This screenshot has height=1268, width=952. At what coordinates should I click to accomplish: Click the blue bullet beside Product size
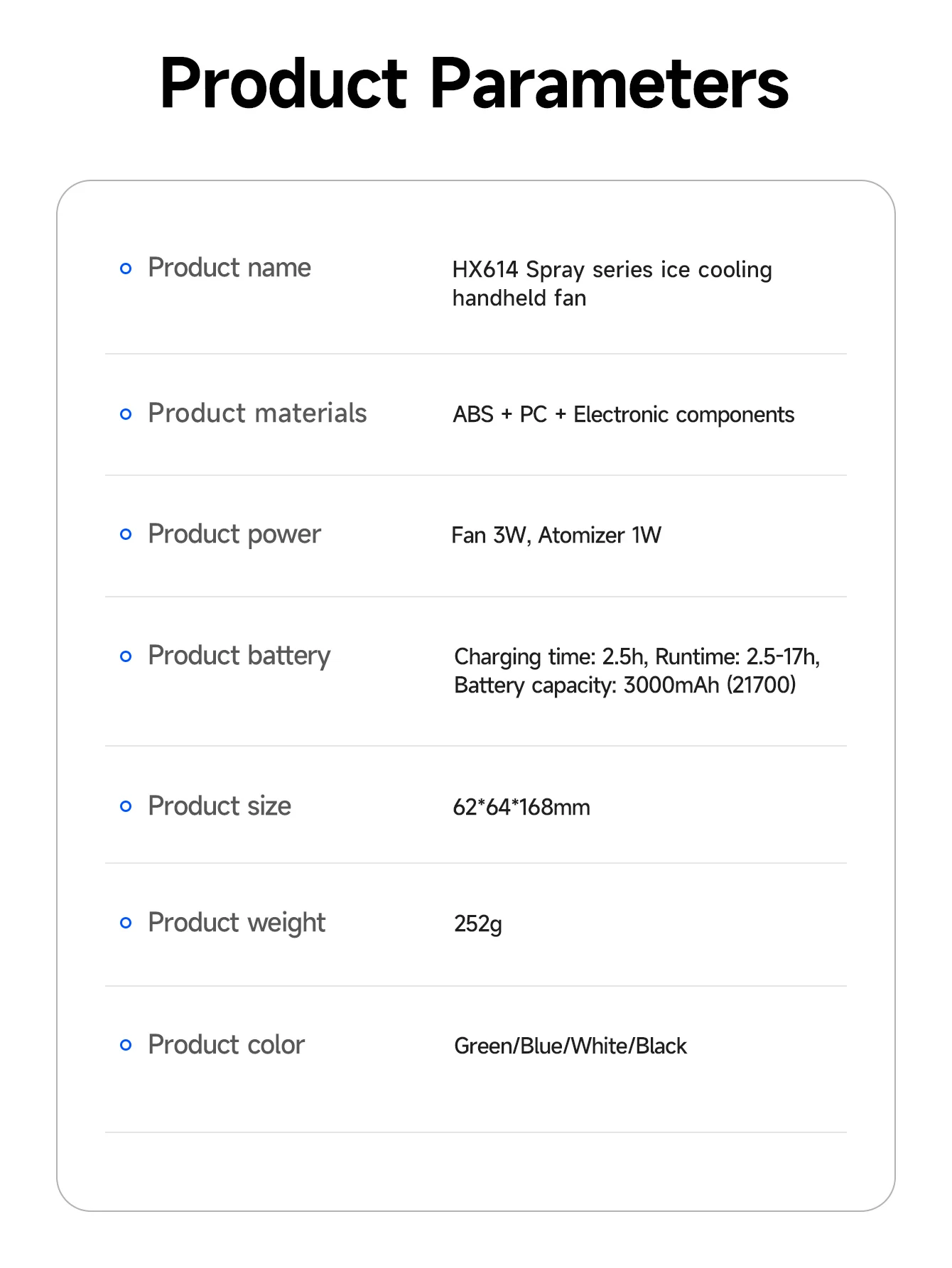(x=126, y=806)
